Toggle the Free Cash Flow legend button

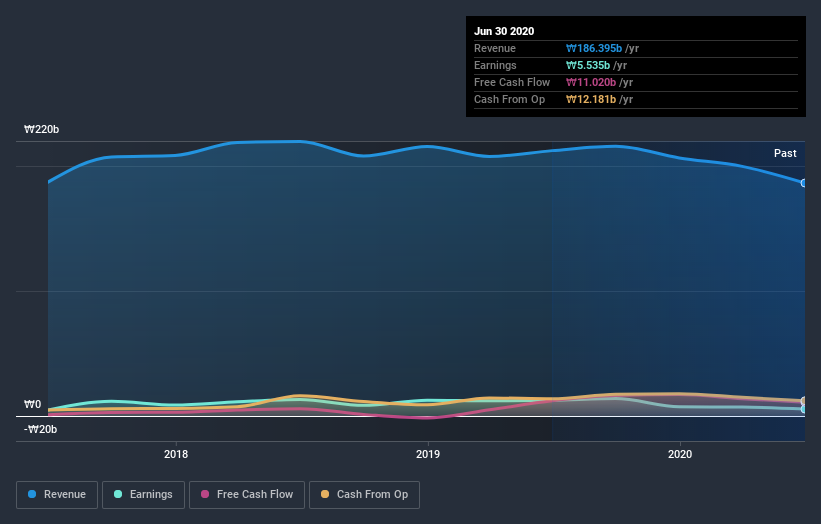tap(247, 495)
